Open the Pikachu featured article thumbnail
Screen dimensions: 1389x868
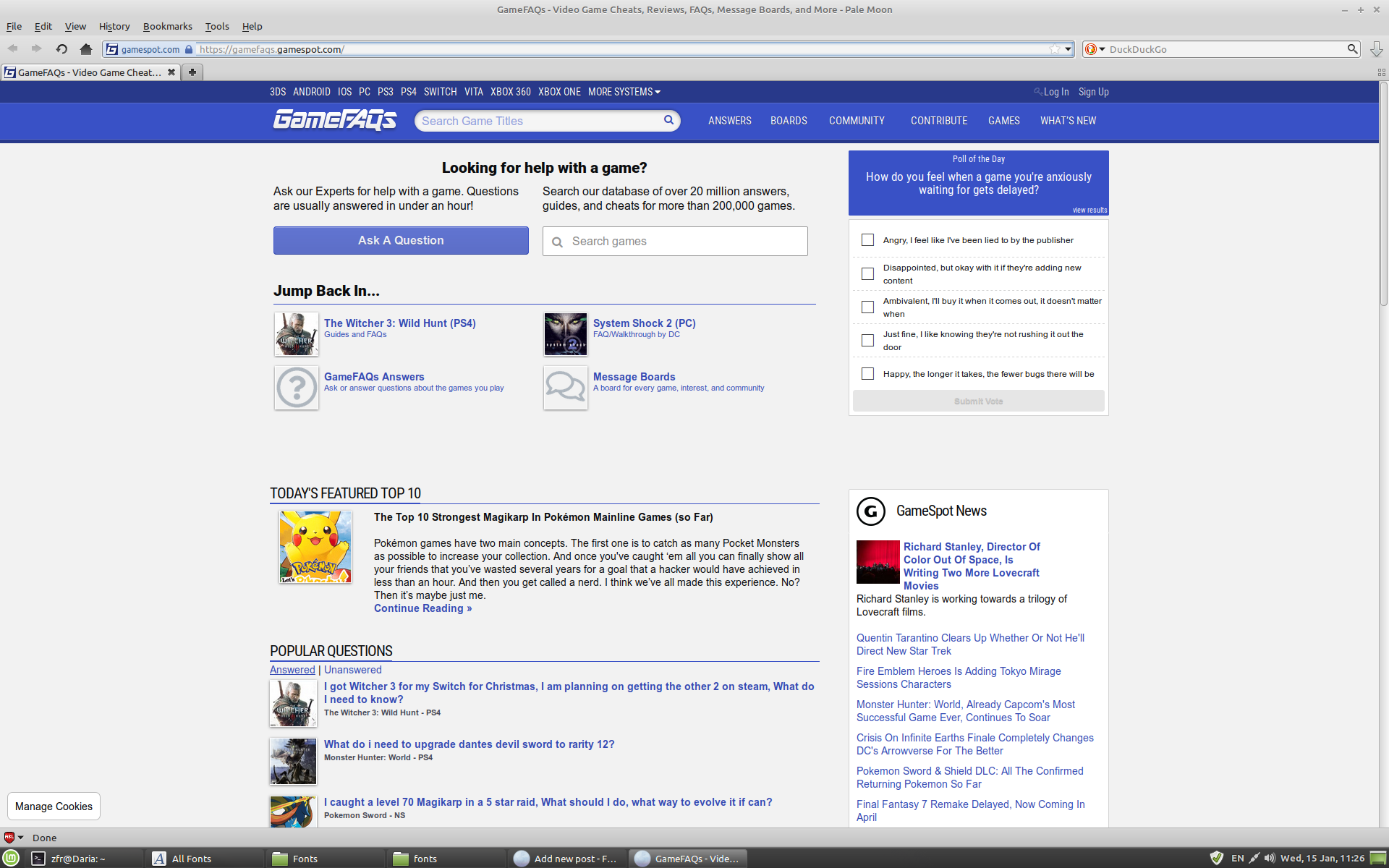(x=315, y=547)
